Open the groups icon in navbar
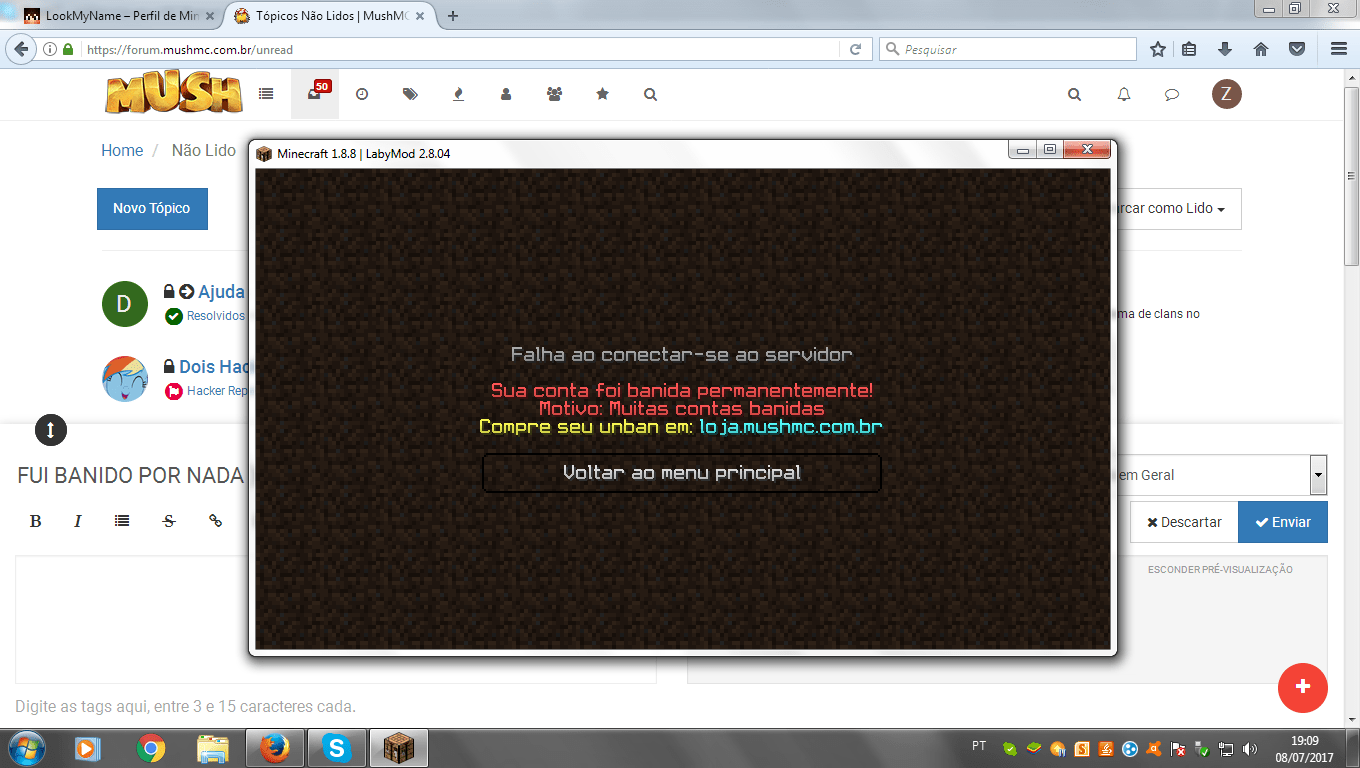The width and height of the screenshot is (1360, 768). pyautogui.click(x=554, y=94)
